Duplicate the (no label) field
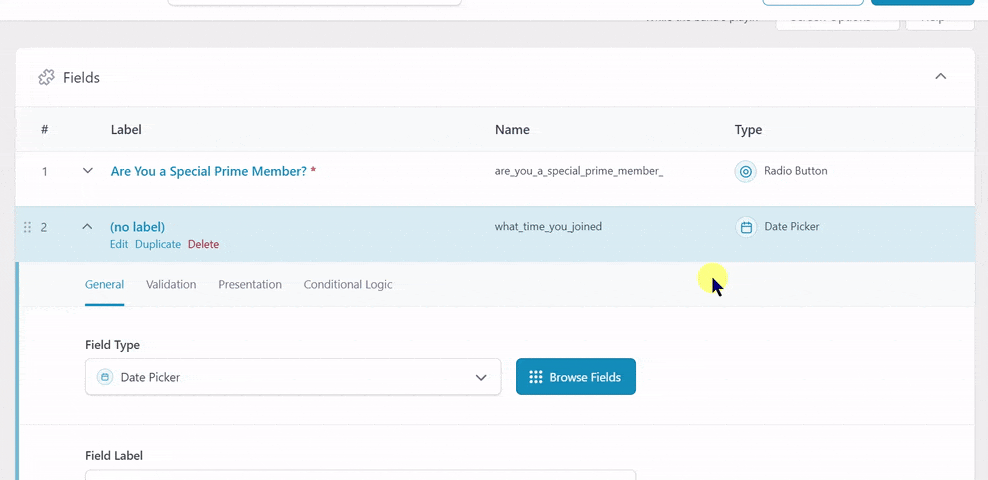The height and width of the screenshot is (480, 988). point(158,244)
